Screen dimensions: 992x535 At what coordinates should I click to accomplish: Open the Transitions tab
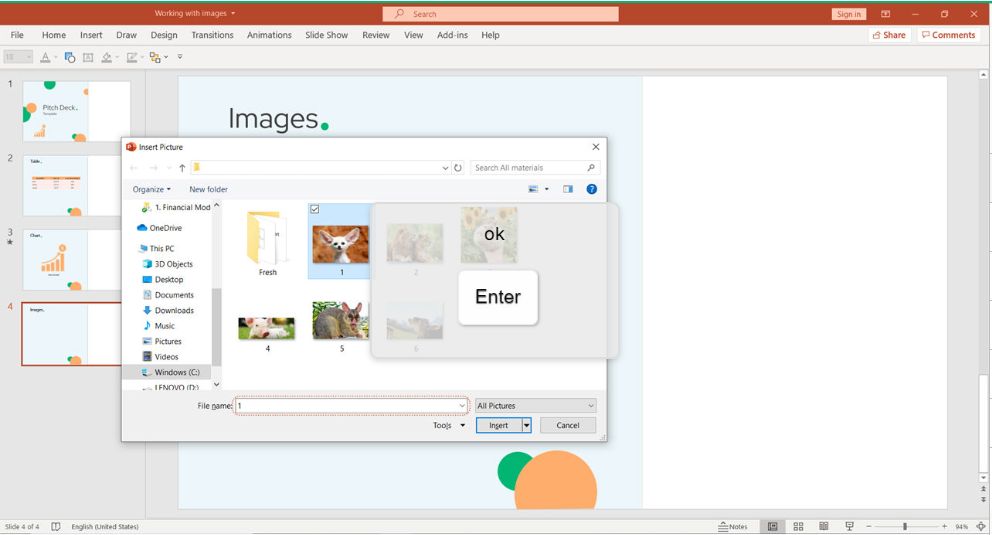213,35
